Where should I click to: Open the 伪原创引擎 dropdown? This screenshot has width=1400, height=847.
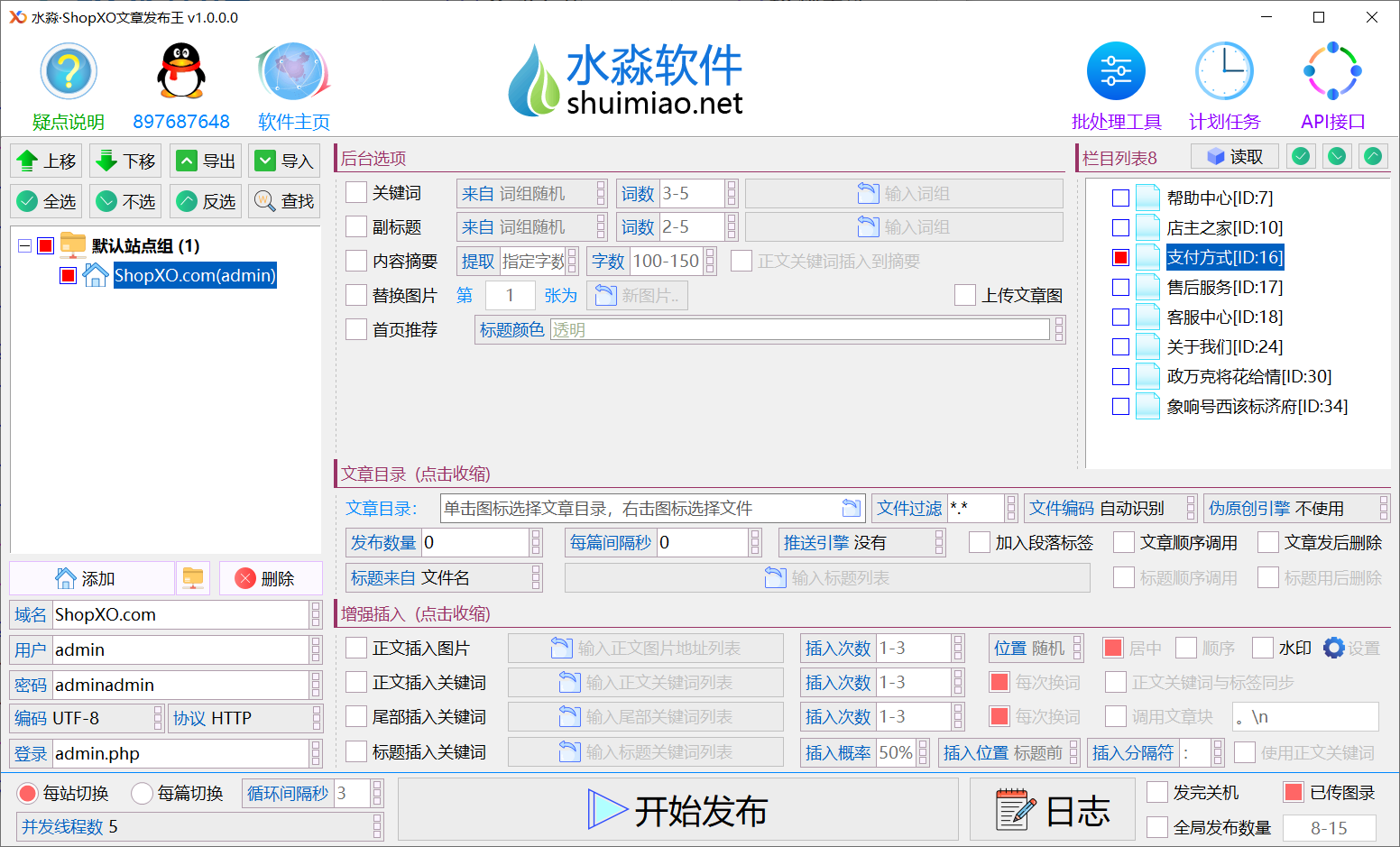pyautogui.click(x=1296, y=508)
